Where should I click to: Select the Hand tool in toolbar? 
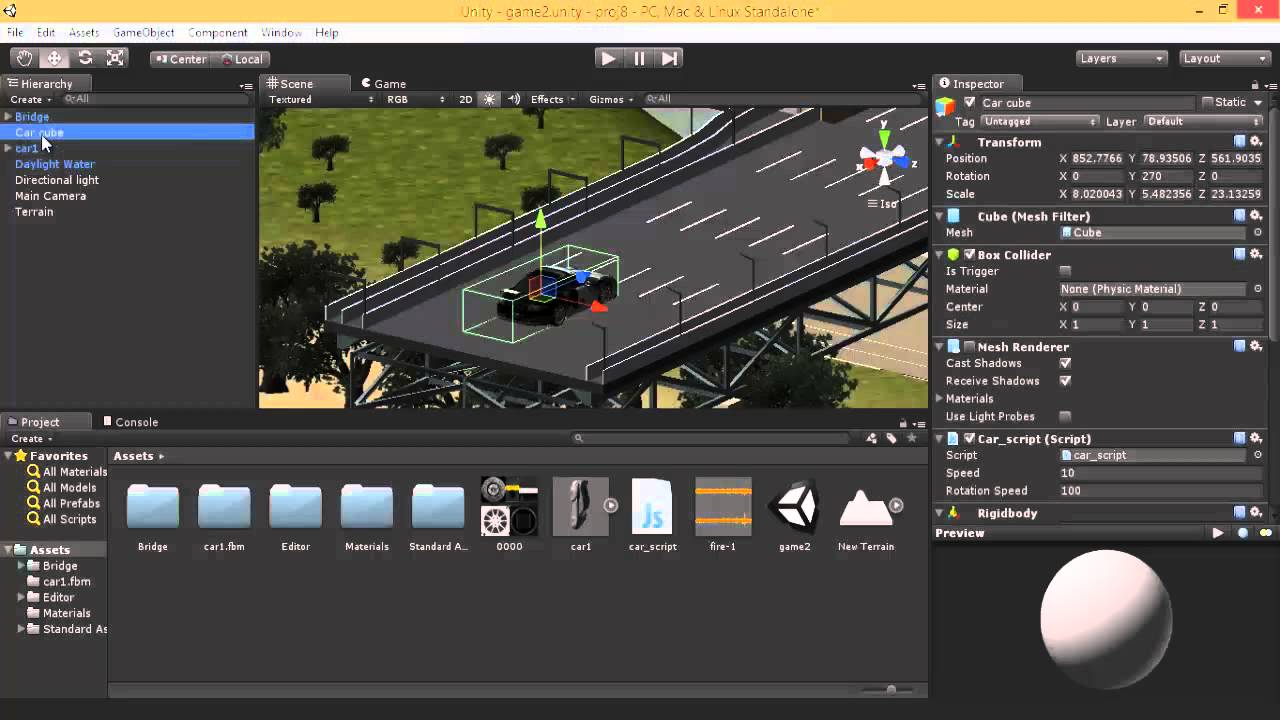(x=24, y=59)
